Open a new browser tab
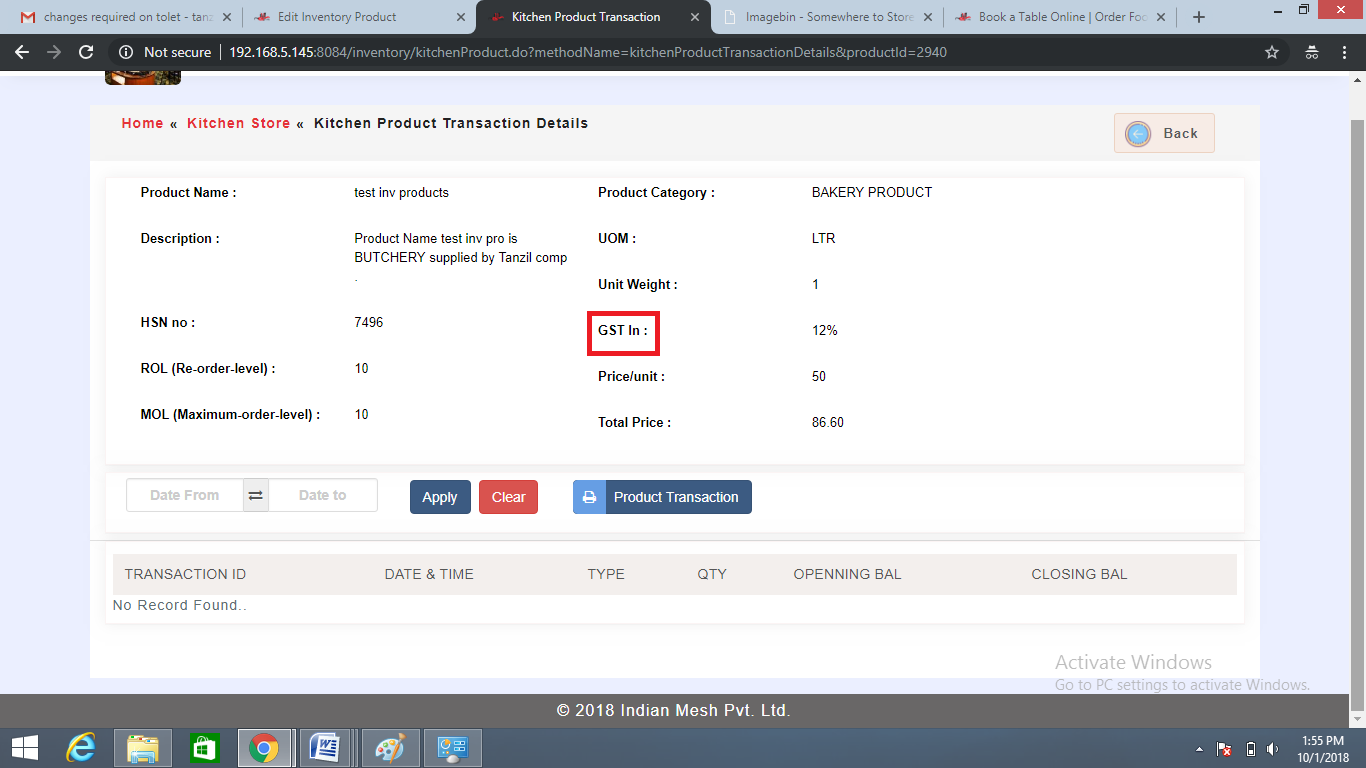Image resolution: width=1366 pixels, height=768 pixels. tap(1199, 17)
